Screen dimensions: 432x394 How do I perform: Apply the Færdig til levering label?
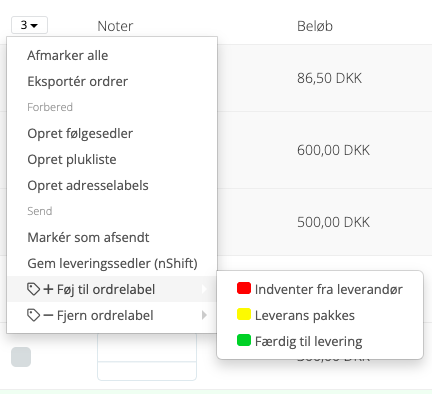click(x=320, y=341)
